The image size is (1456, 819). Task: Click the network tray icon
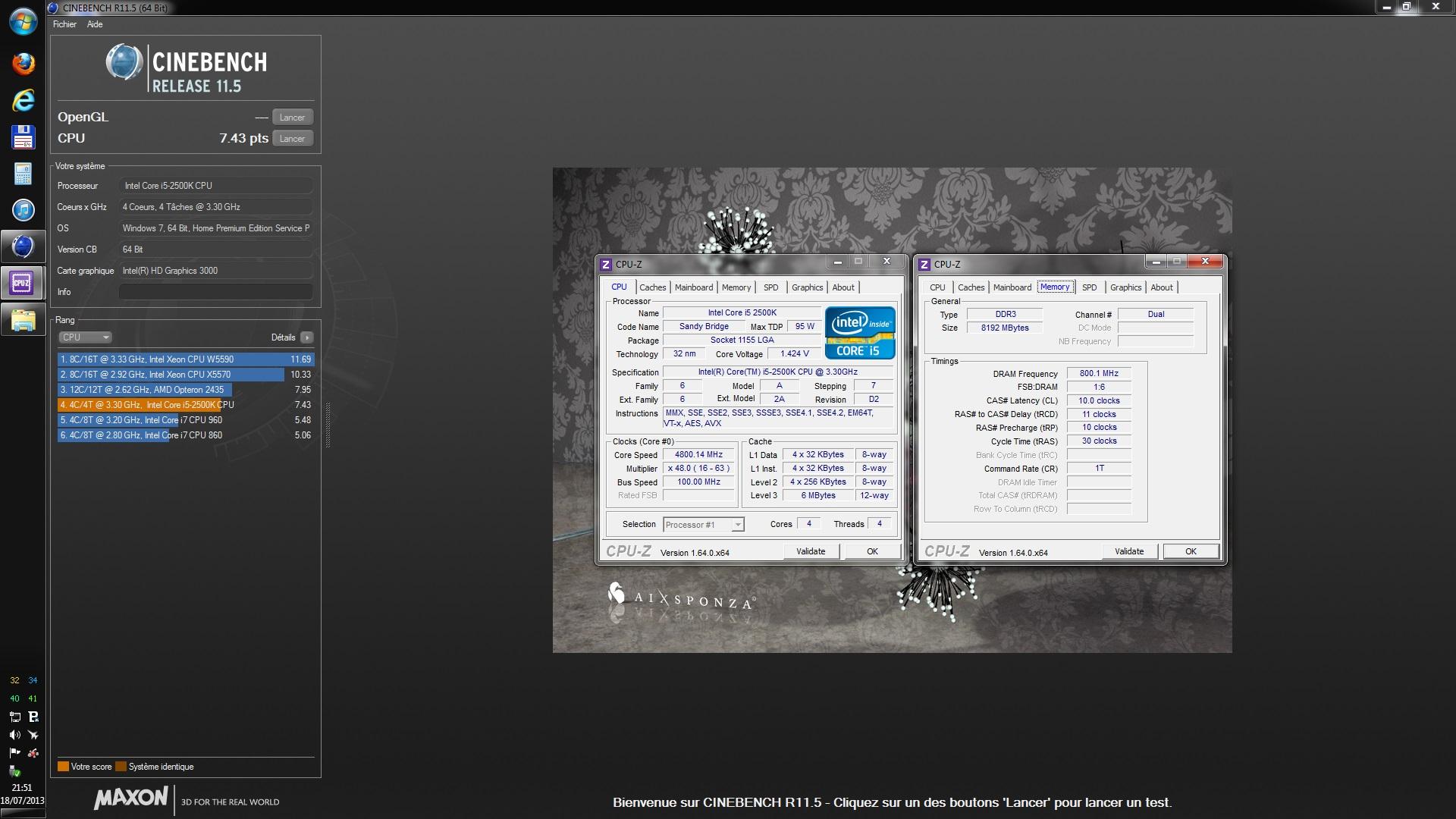14,717
